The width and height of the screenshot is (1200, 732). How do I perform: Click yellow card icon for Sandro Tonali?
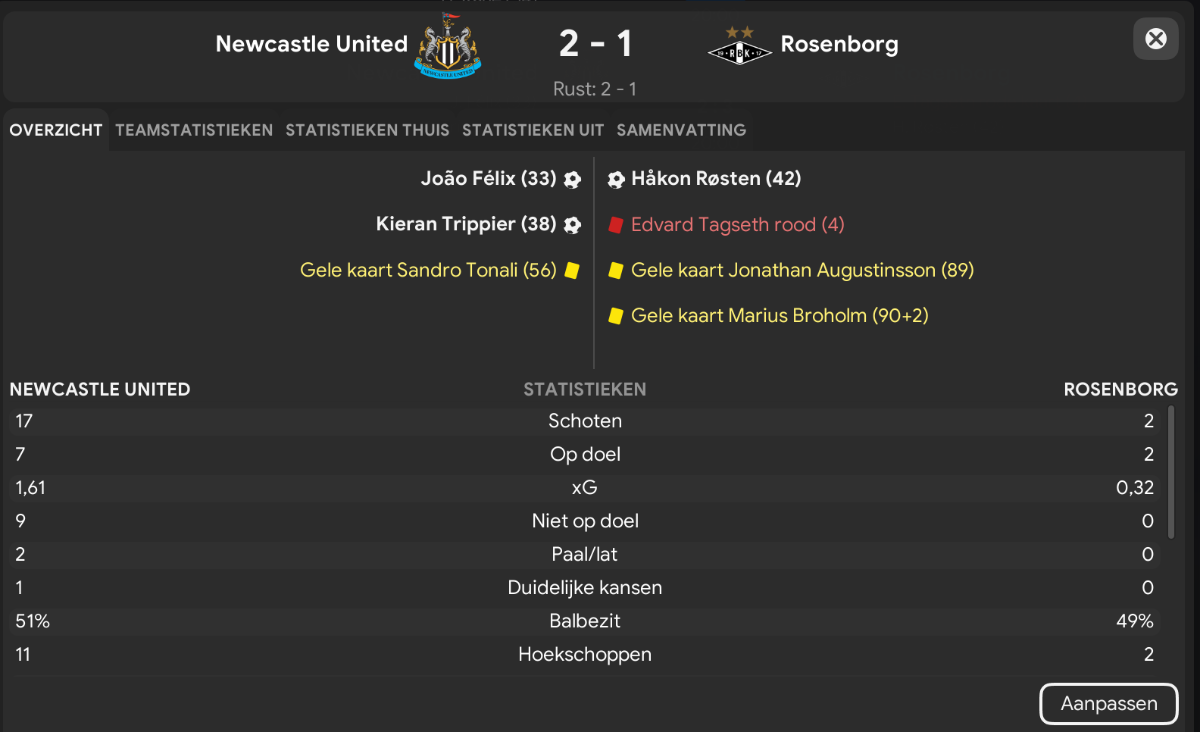pos(572,270)
